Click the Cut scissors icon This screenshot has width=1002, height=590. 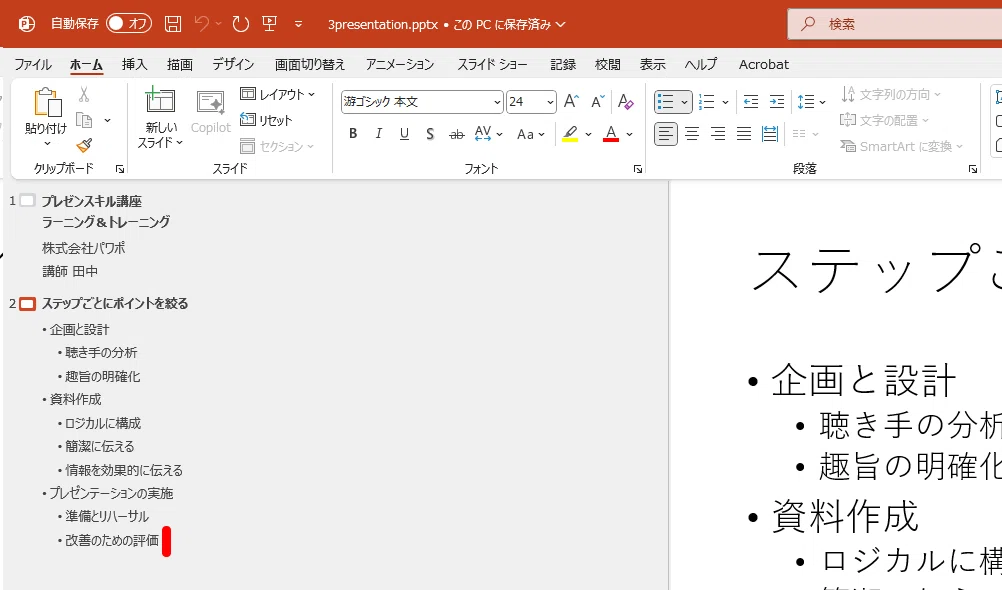[84, 95]
